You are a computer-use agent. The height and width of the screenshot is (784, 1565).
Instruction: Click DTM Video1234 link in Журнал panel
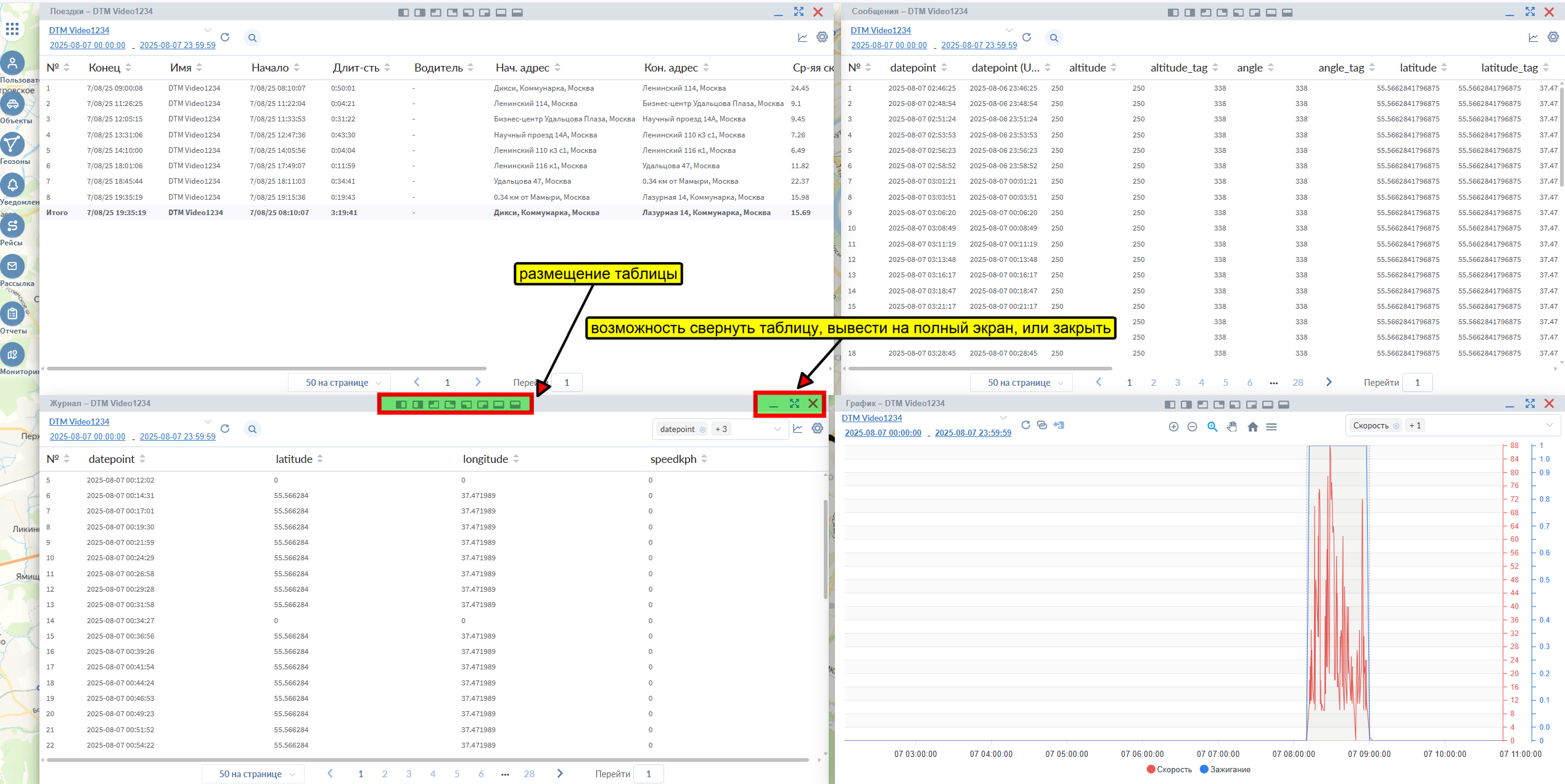[79, 422]
